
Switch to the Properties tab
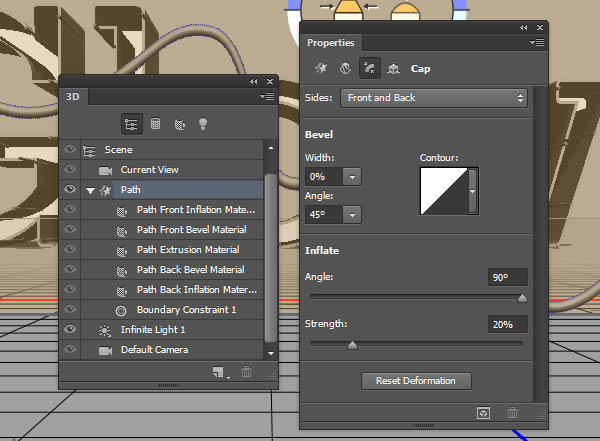pyautogui.click(x=330, y=43)
